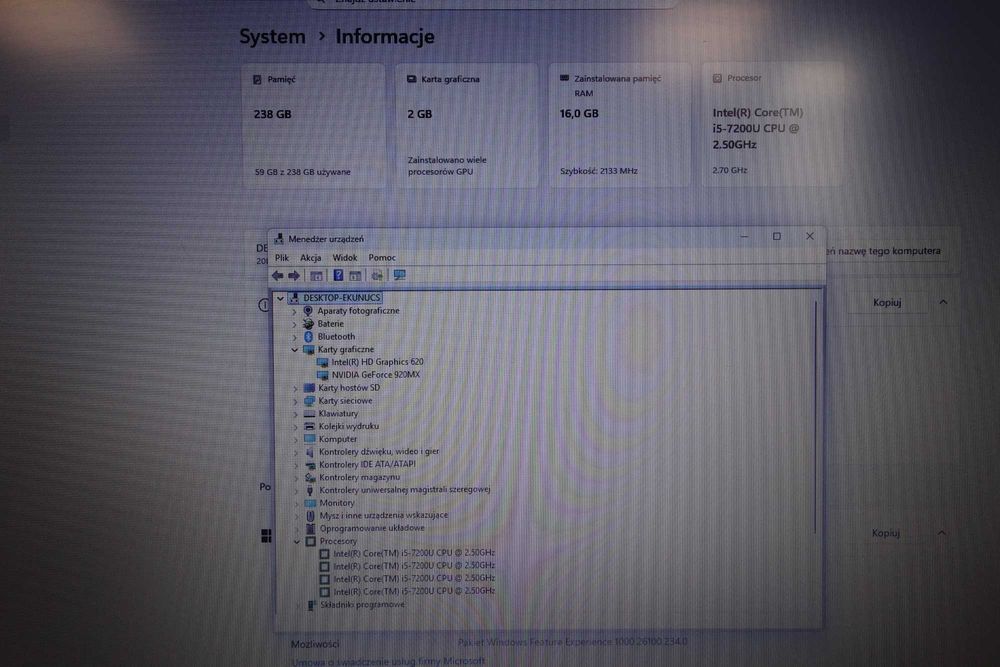Click the Oprogramowanie układowe icon

[x=311, y=528]
